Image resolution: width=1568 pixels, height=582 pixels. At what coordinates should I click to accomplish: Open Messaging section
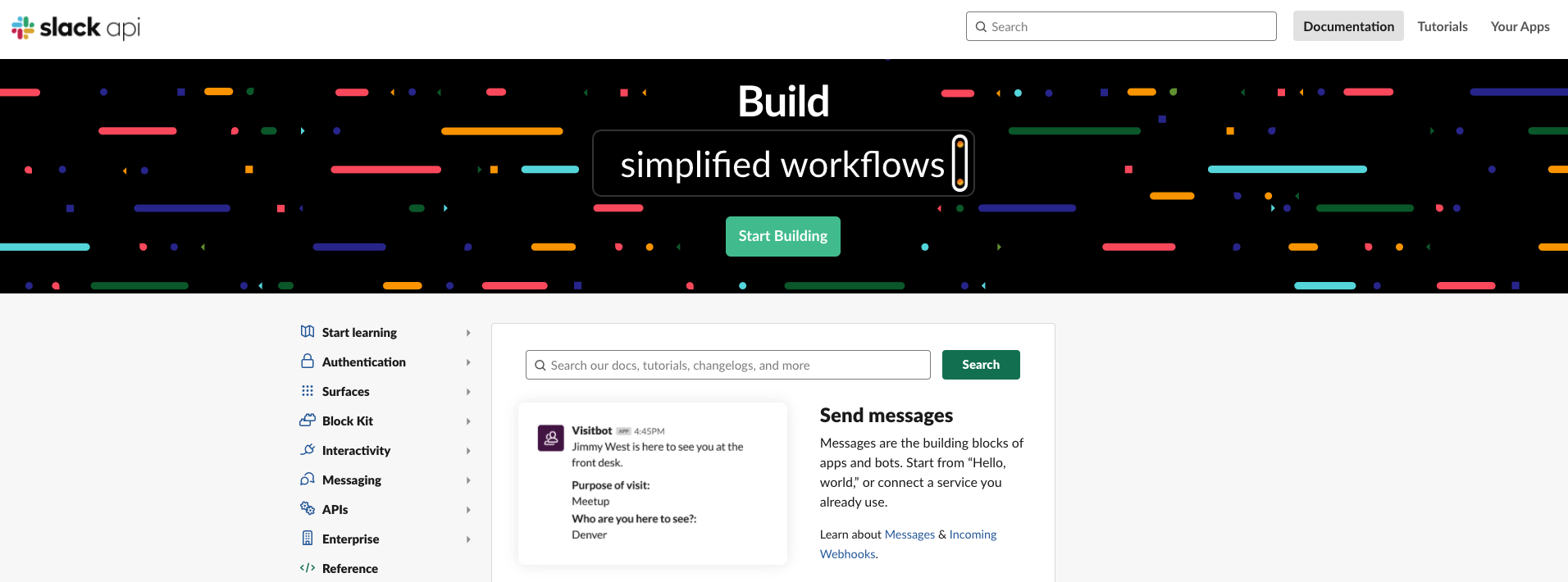[352, 480]
